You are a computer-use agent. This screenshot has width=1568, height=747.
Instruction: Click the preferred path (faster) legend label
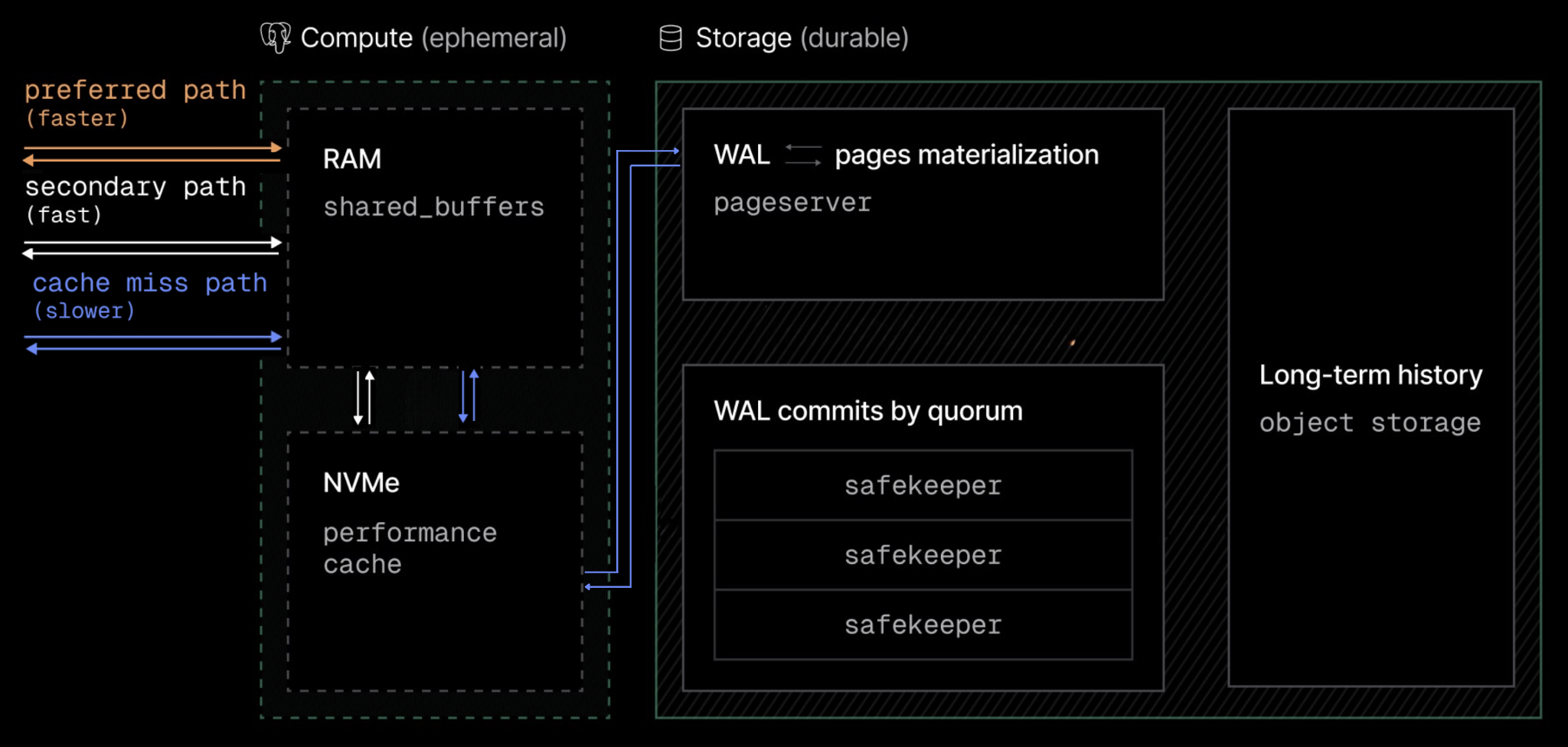(136, 103)
